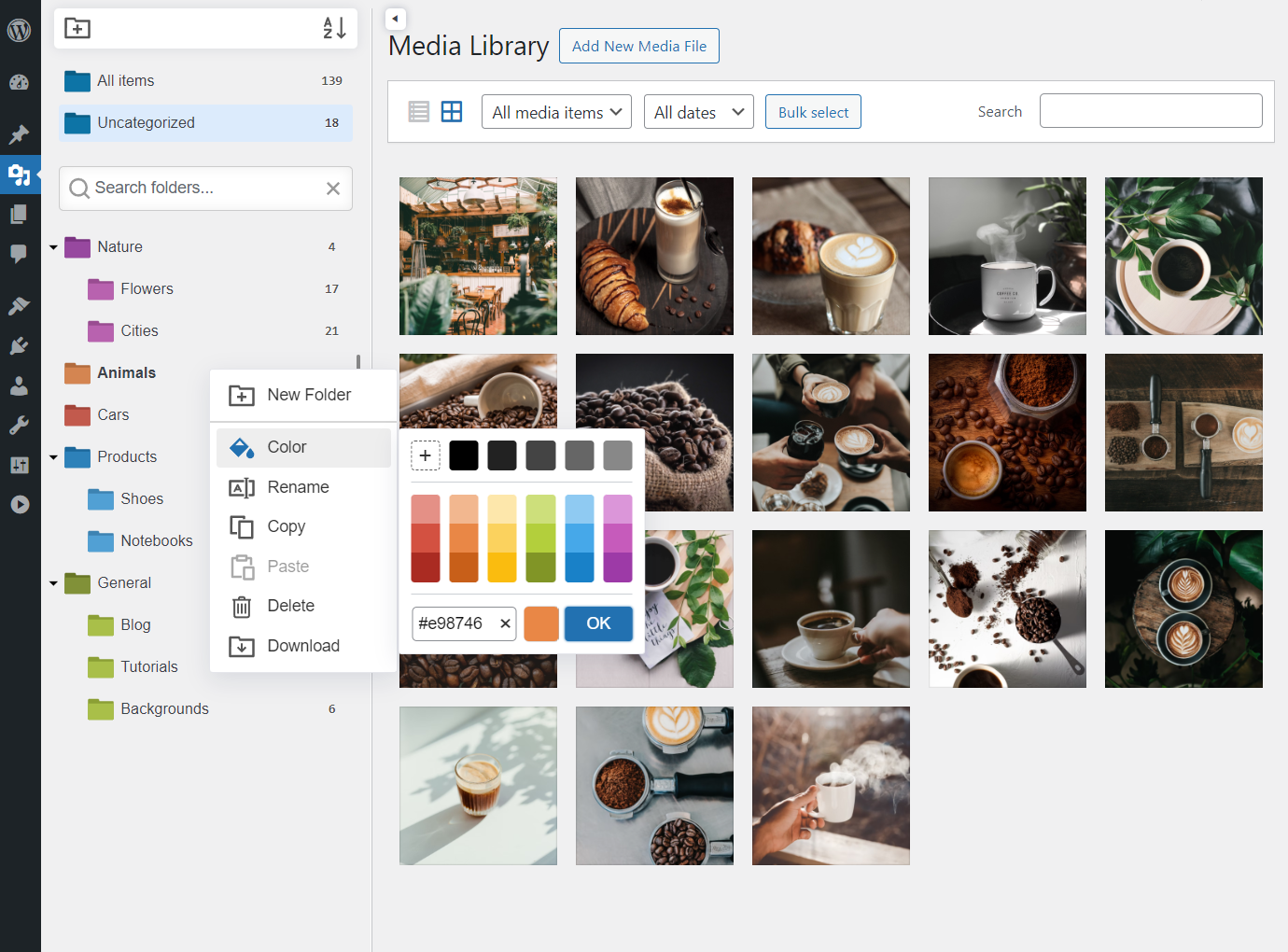Select Download in context menu

pyautogui.click(x=303, y=646)
